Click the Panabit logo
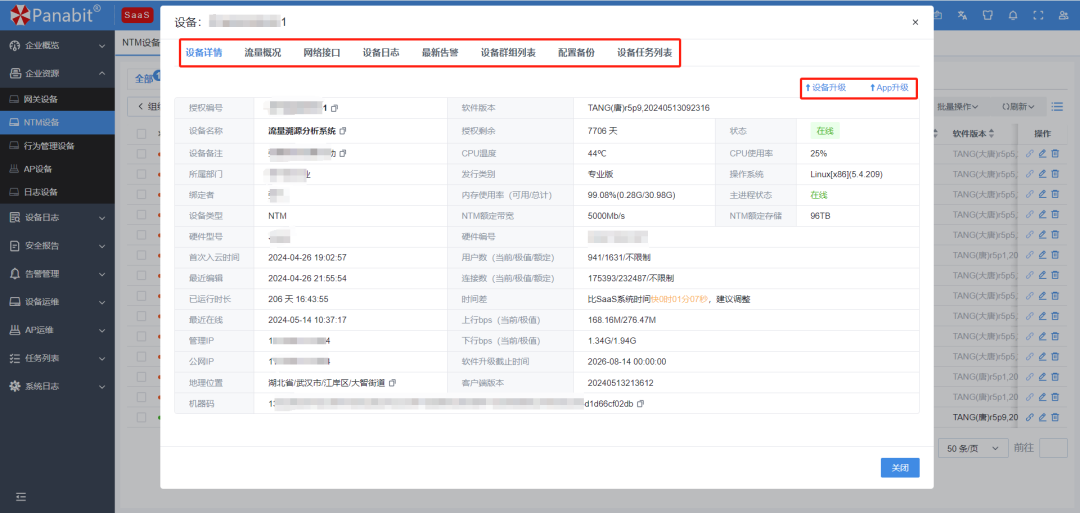The height and width of the screenshot is (513, 1080). [55, 14]
